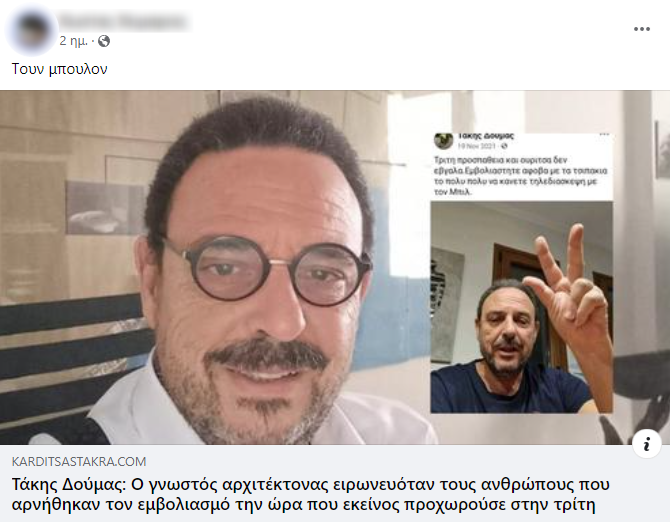This screenshot has width=670, height=522.
Task: Click the tiny globe icon beside the inset date
Action: [x=504, y=146]
